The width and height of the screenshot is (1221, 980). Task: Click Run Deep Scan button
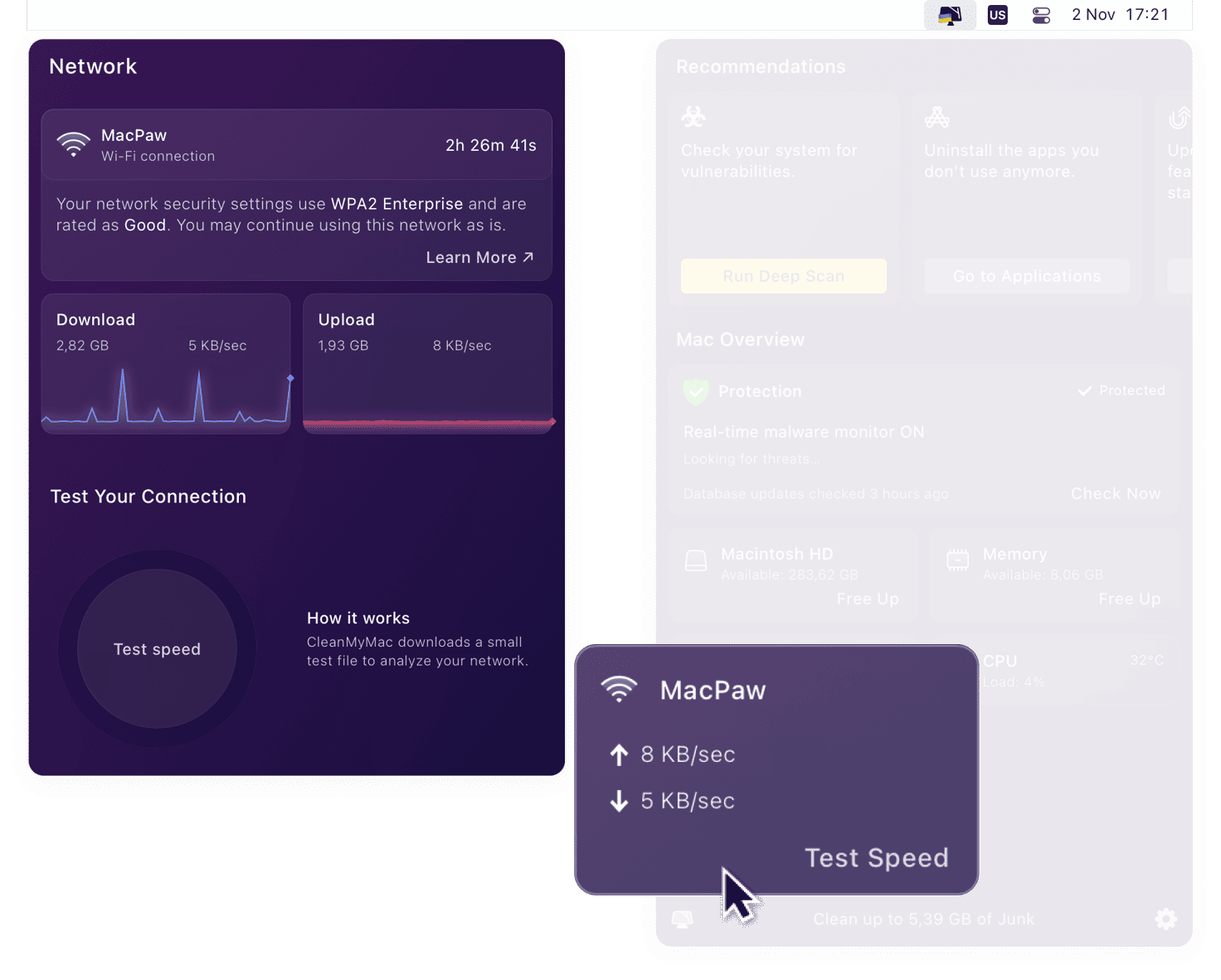click(784, 276)
